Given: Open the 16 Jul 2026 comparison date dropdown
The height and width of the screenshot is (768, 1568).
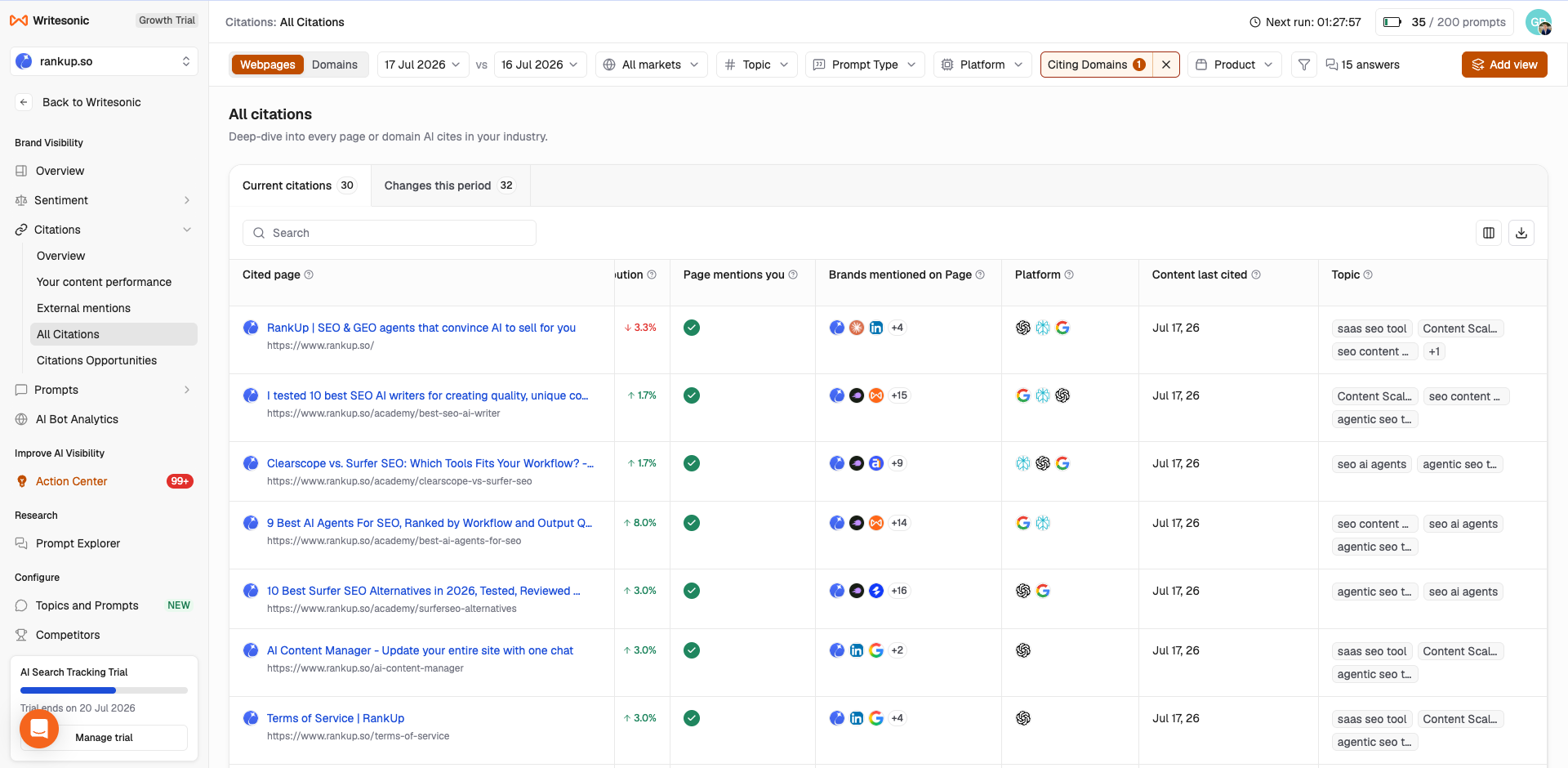Looking at the screenshot, I should (540, 65).
